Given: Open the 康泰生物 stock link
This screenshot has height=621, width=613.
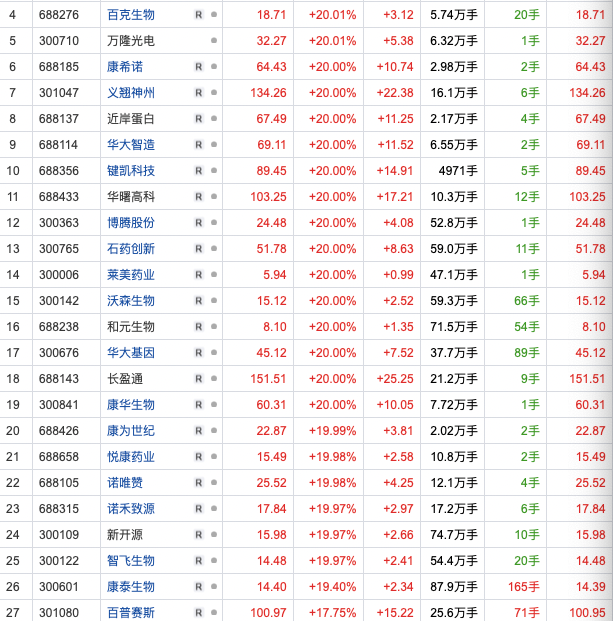Looking at the screenshot, I should point(131,587).
